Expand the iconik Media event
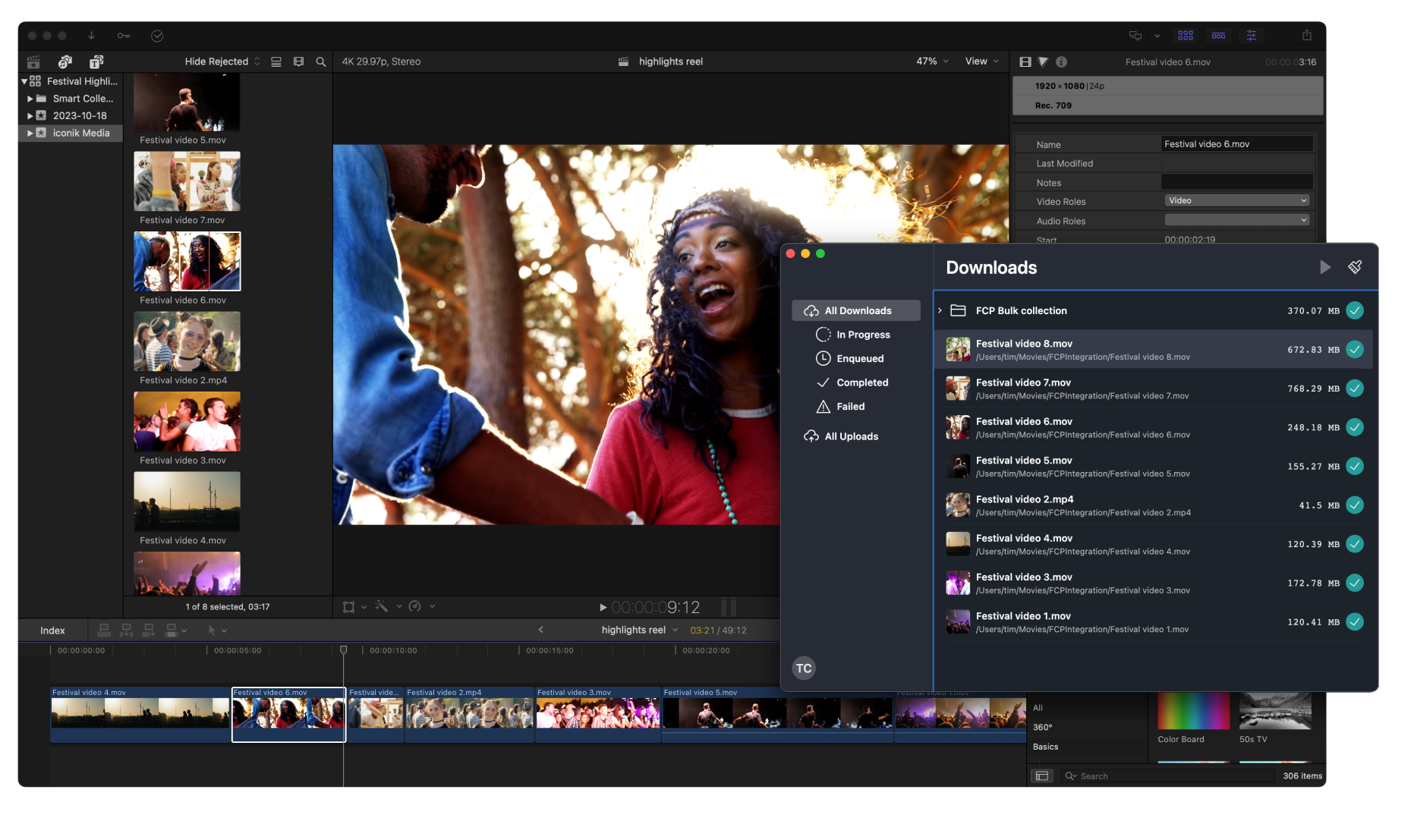1411x840 pixels. click(x=30, y=133)
